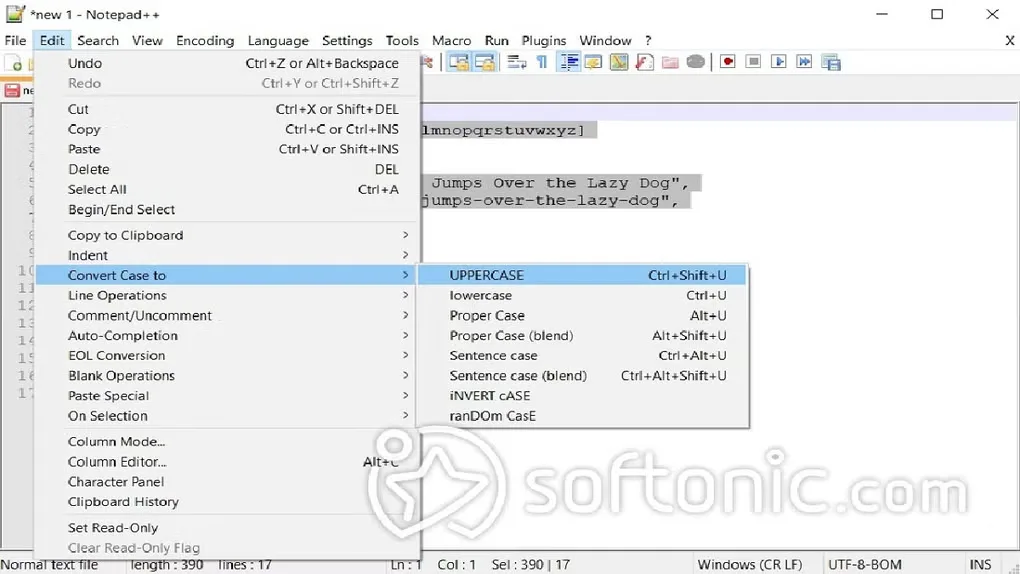Image resolution: width=1020 pixels, height=574 pixels.
Task: Open the Function List icon
Action: click(644, 62)
